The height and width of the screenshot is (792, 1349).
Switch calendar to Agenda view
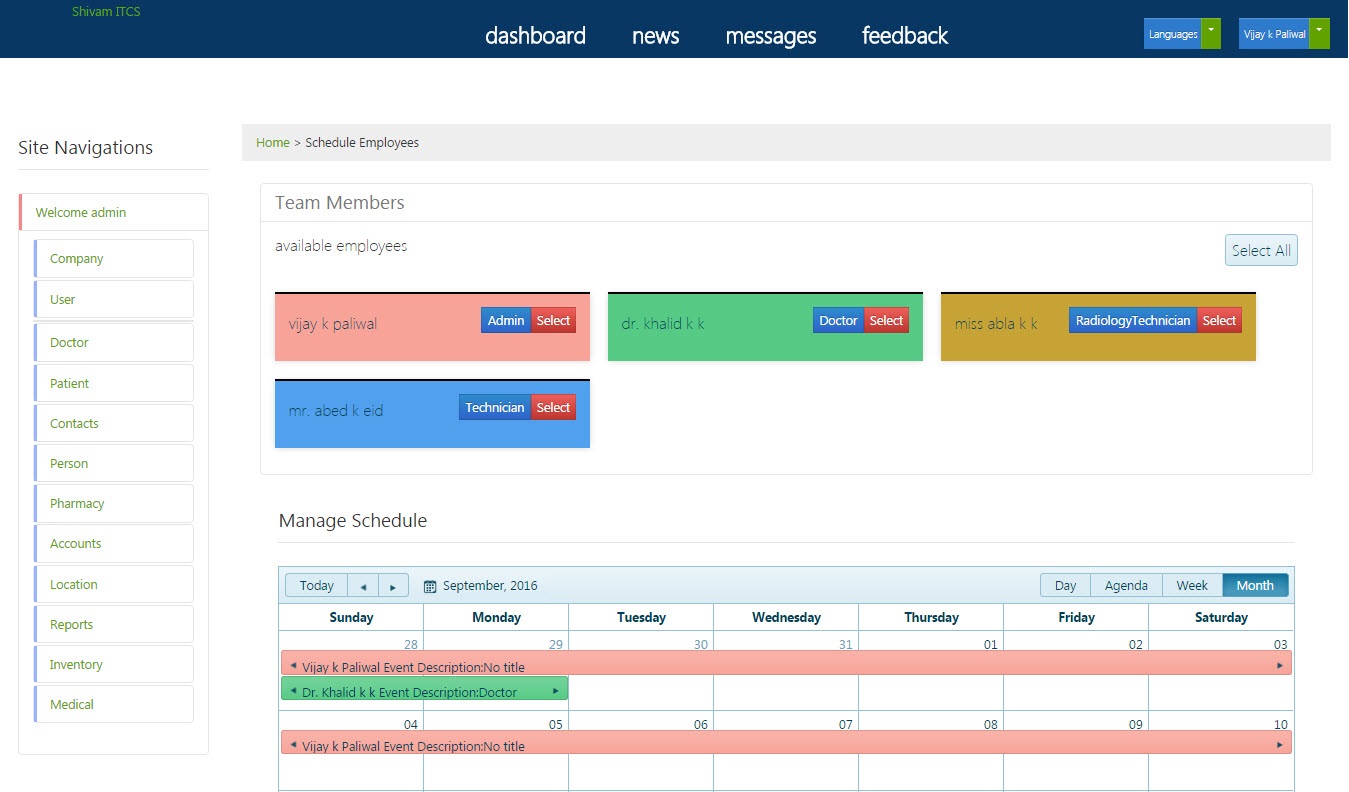(x=1127, y=586)
